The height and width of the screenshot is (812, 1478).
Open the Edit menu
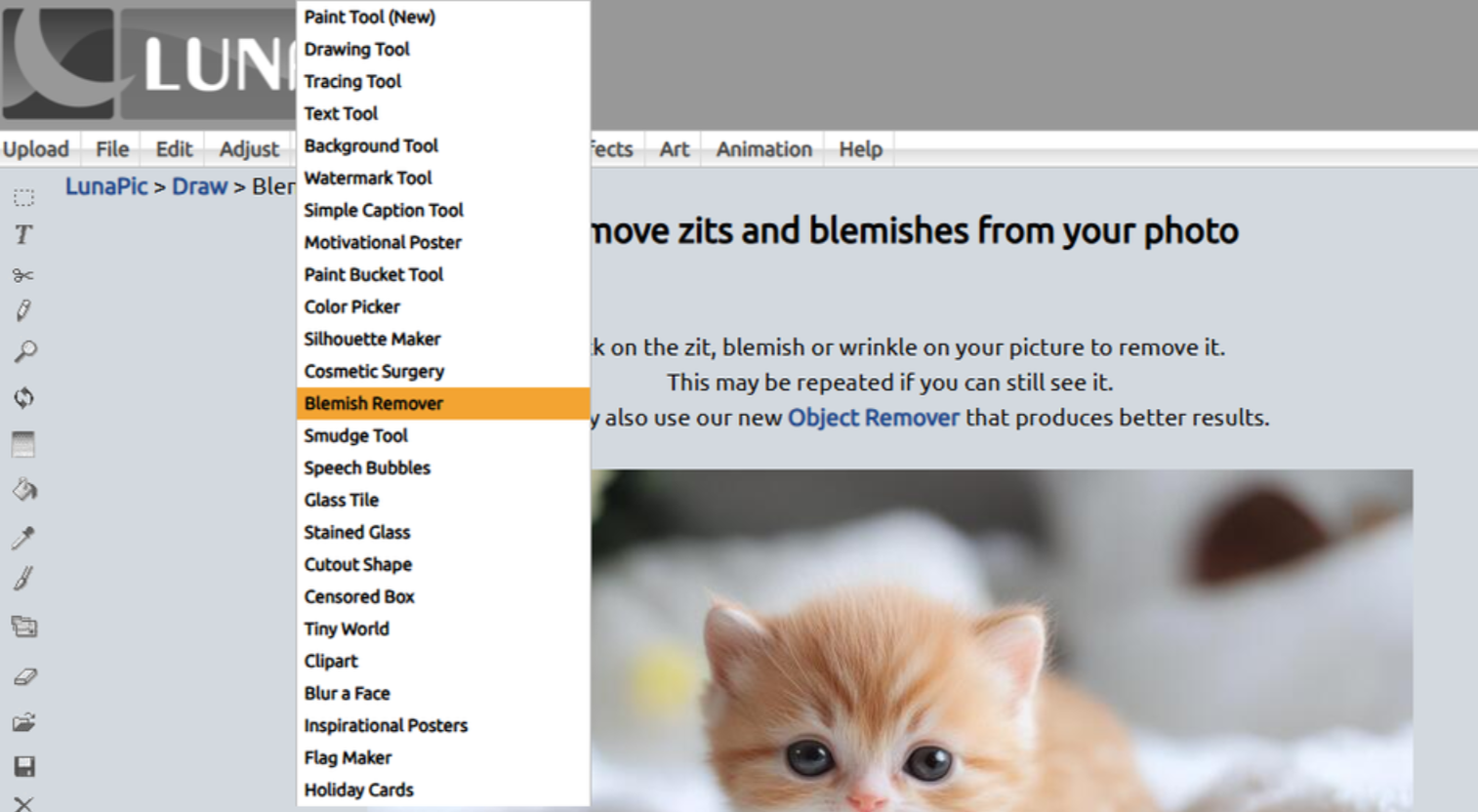click(174, 149)
